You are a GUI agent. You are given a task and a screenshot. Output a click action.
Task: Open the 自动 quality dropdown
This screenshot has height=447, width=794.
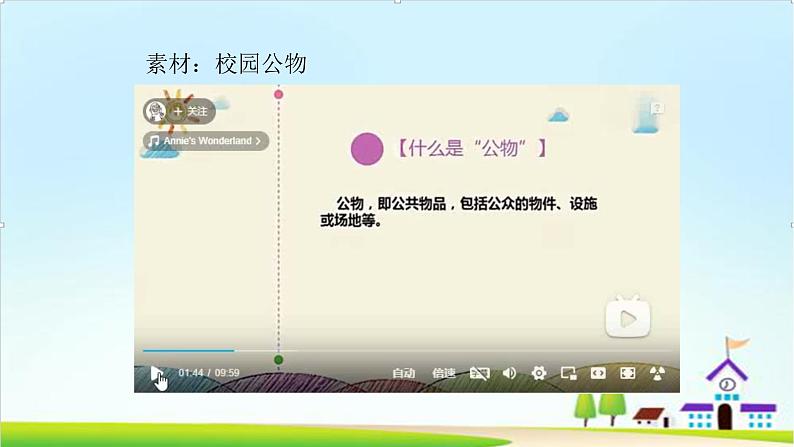pos(403,373)
